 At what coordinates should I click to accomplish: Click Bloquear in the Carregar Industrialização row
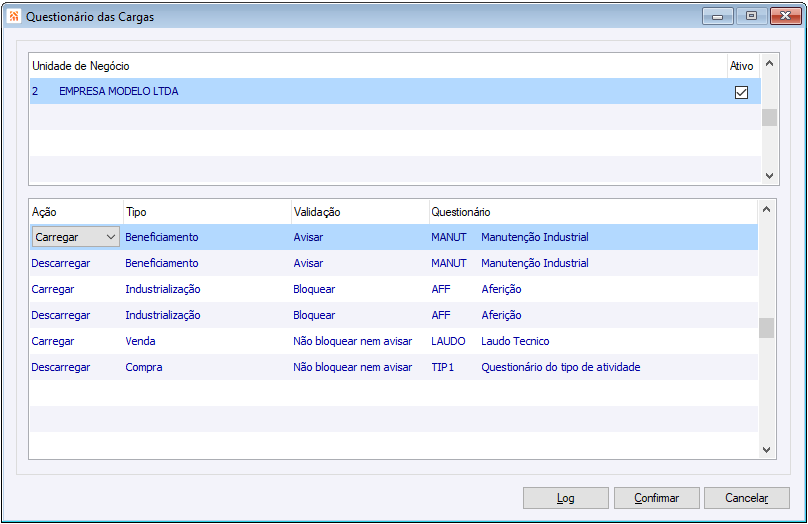[314, 289]
